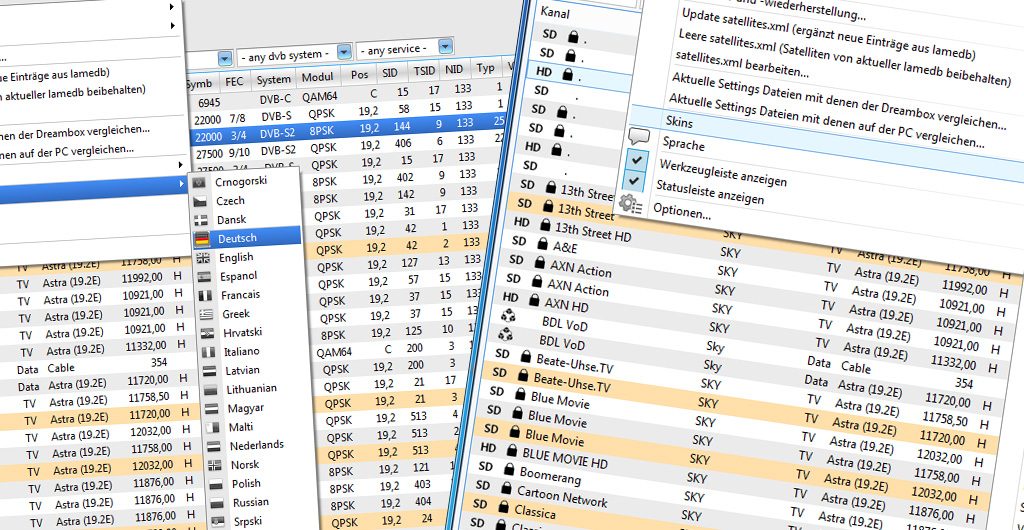Open Optionen... from the menu
1024x530 pixels.
682,211
